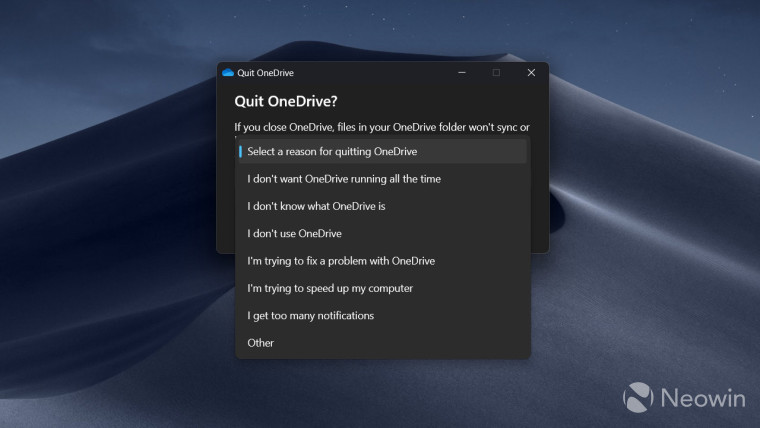Image resolution: width=760 pixels, height=428 pixels.
Task: Select 'I get too many notifications' option
Action: pos(382,316)
